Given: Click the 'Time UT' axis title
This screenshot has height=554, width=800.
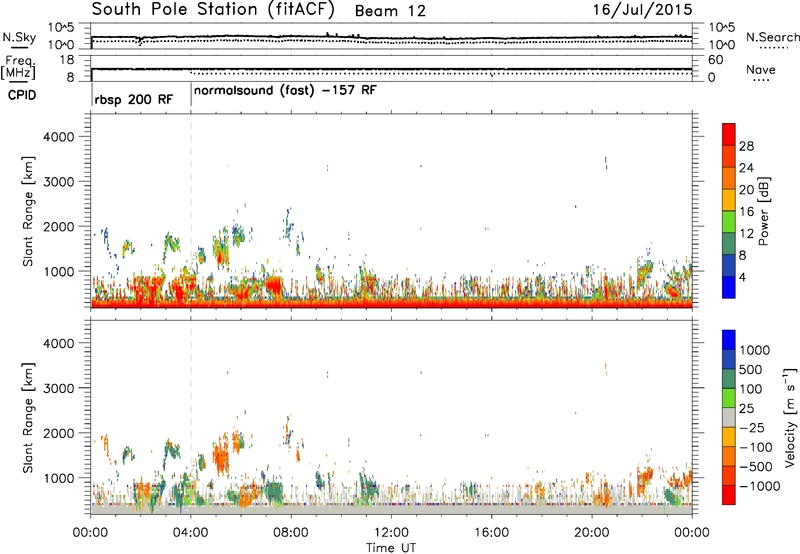Looking at the screenshot, I should pyautogui.click(x=391, y=548).
